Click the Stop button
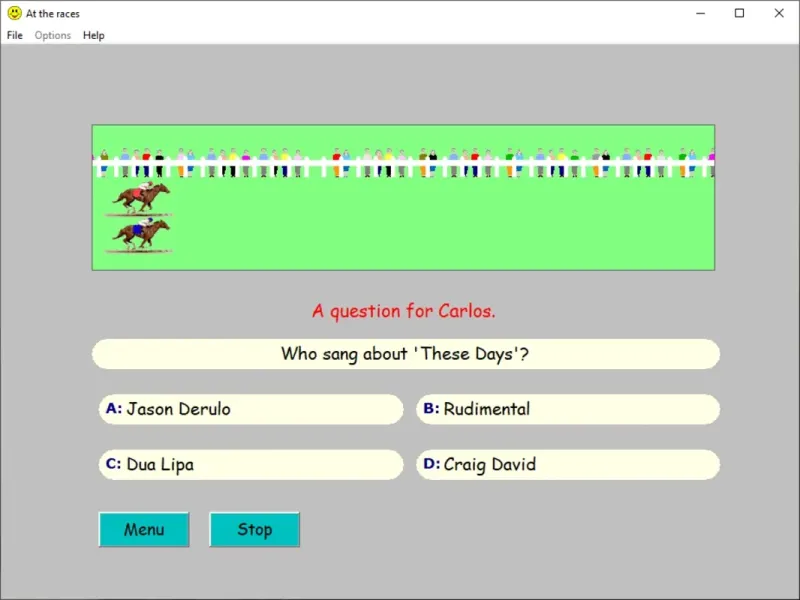 tap(255, 530)
